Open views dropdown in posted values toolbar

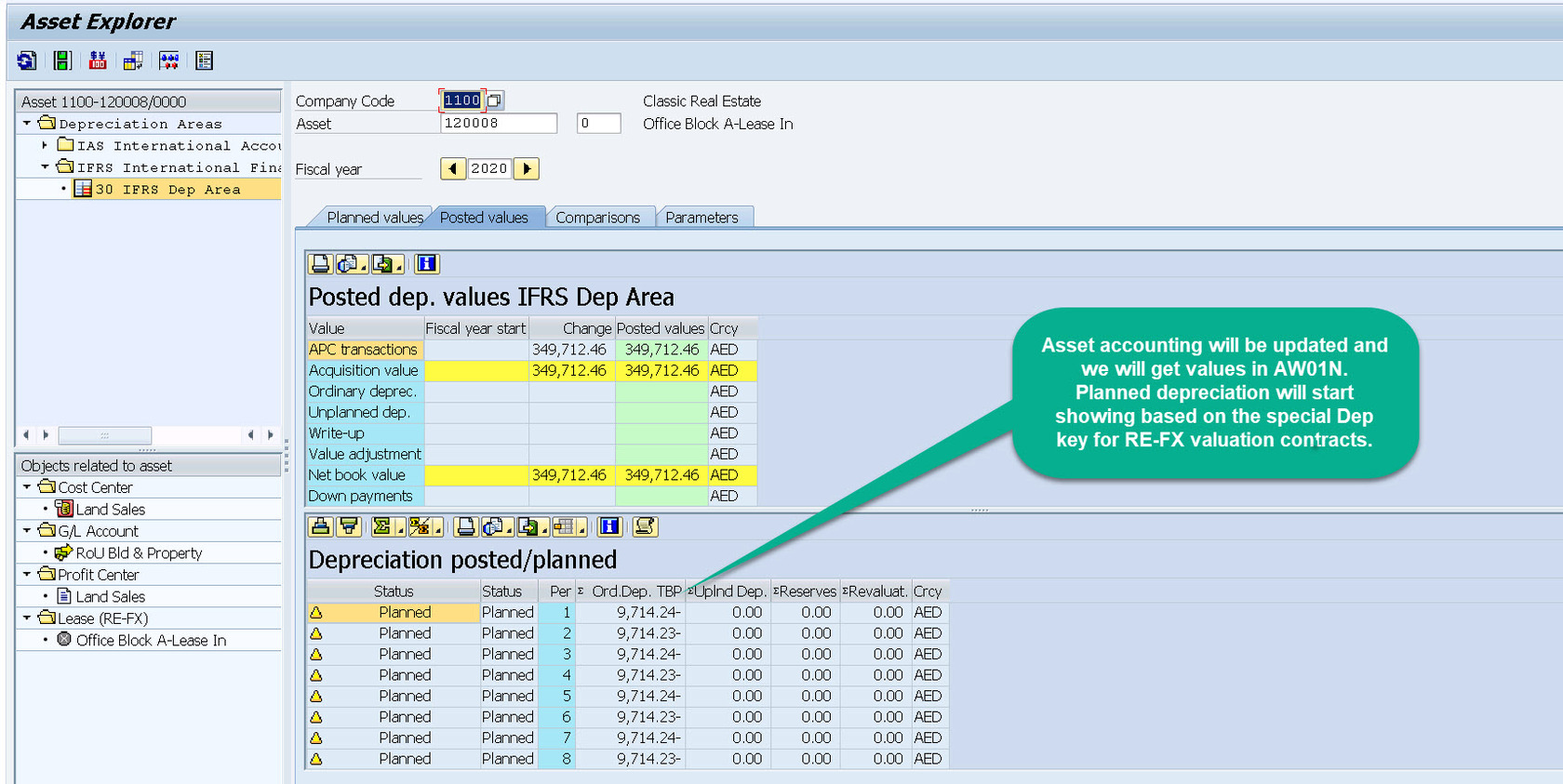tap(352, 264)
